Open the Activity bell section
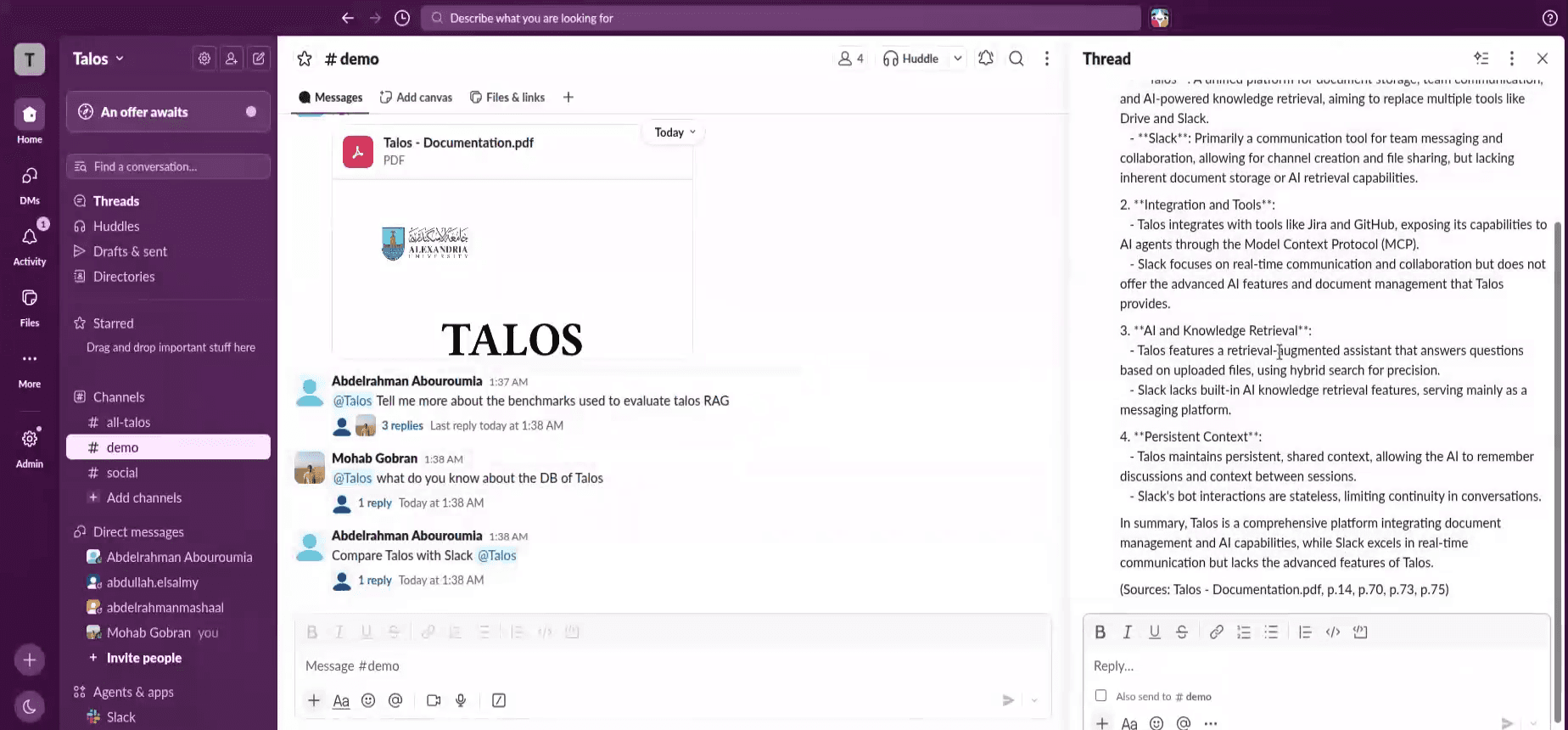 pos(30,244)
